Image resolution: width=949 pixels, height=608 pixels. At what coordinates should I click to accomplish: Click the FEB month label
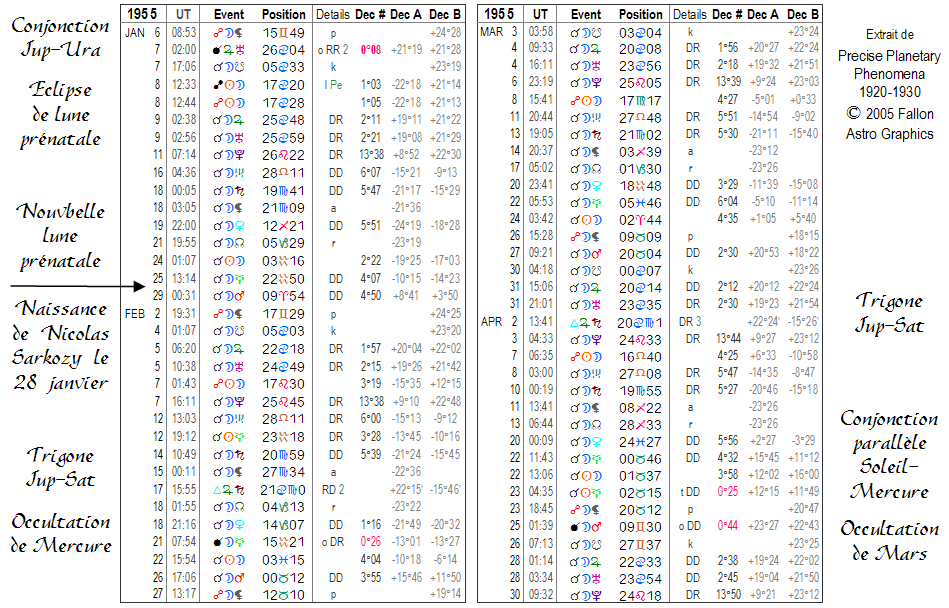(x=135, y=313)
